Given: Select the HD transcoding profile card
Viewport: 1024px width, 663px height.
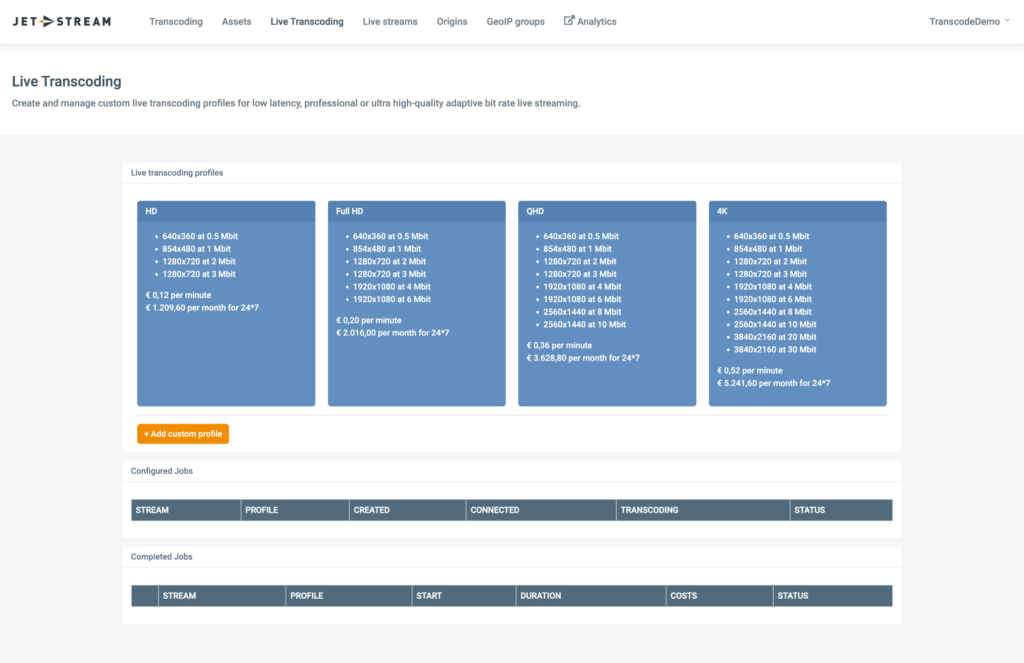Looking at the screenshot, I should point(225,300).
